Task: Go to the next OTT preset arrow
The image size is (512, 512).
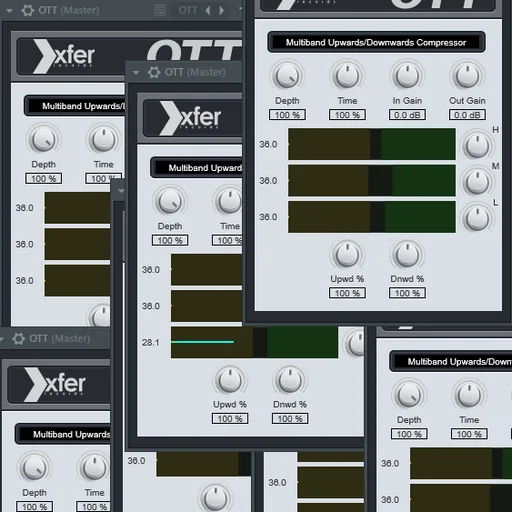Action: coord(221,10)
